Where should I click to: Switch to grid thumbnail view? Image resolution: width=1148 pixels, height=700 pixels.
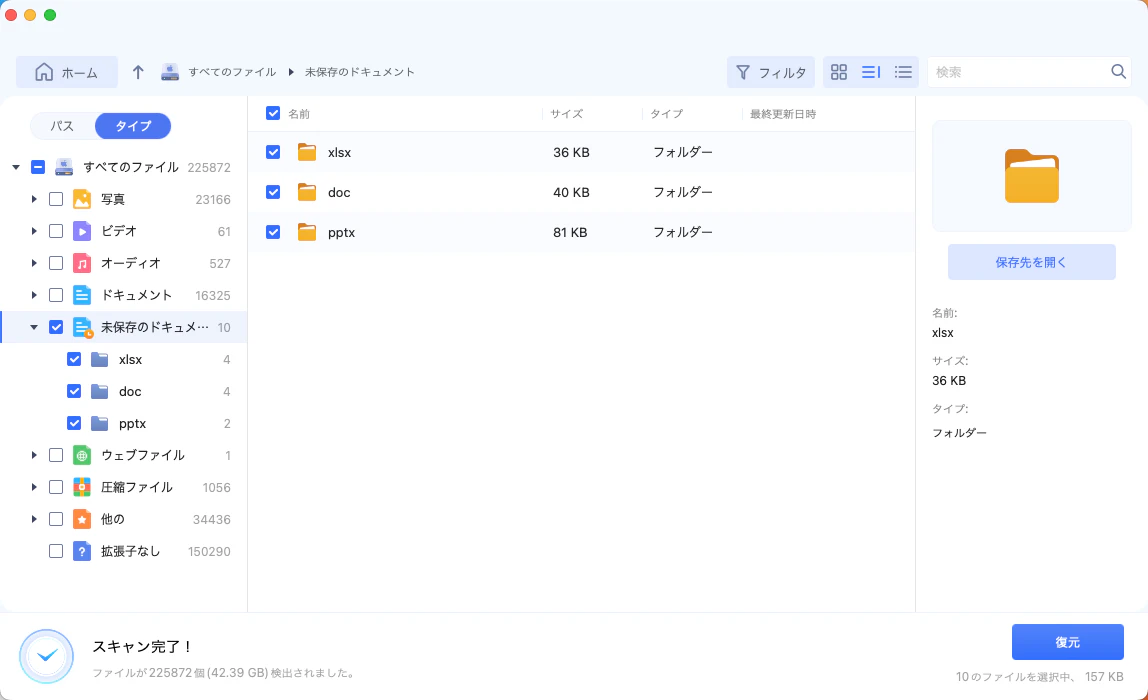[x=839, y=72]
